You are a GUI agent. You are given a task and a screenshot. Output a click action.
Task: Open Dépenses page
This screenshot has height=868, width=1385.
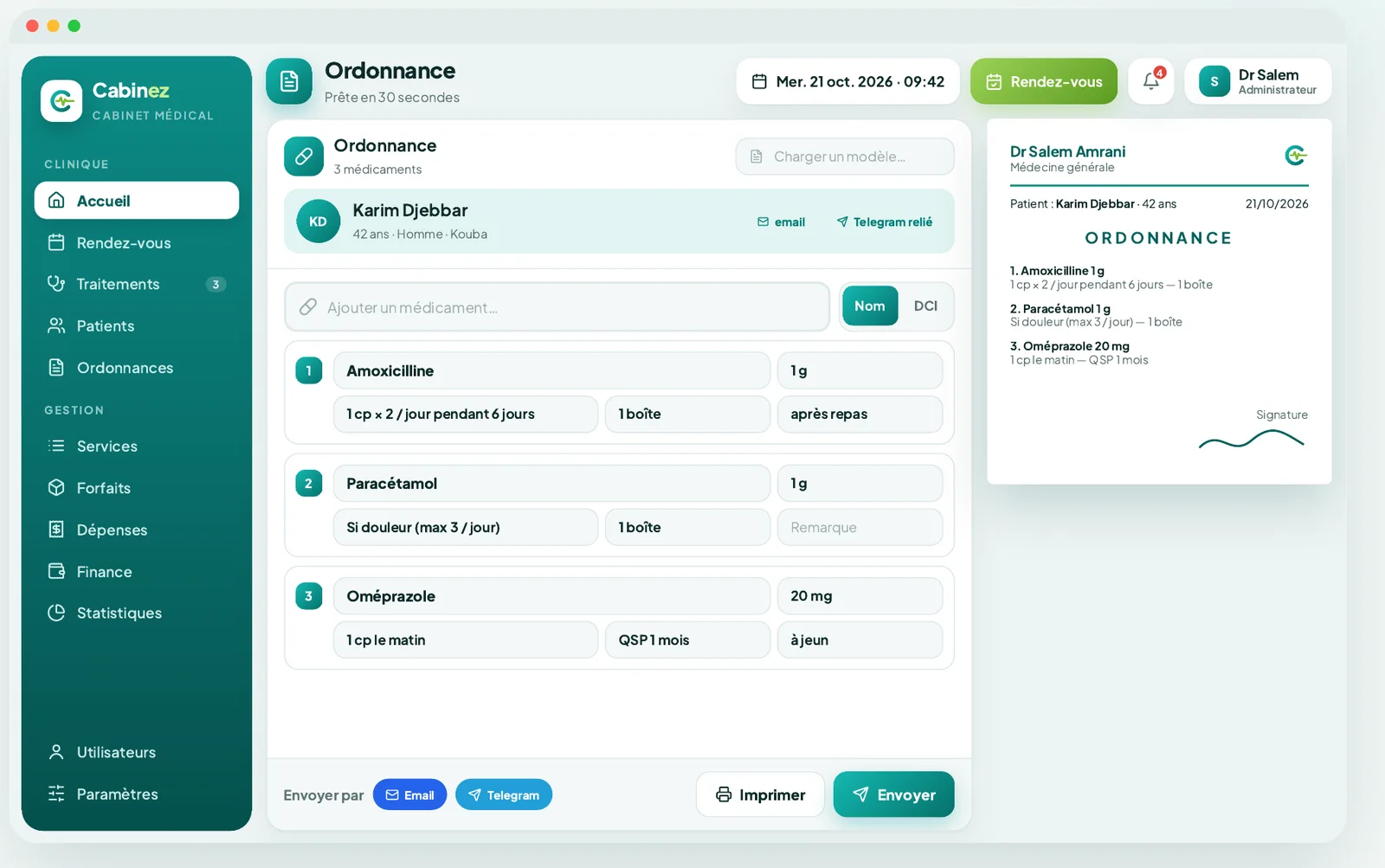click(137, 530)
